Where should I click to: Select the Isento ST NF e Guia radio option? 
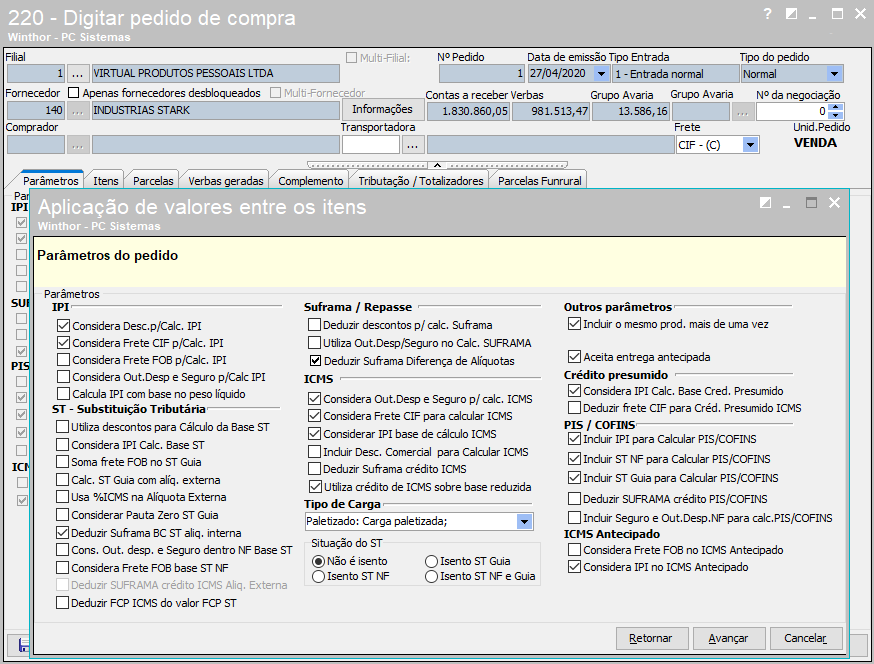coord(431,576)
